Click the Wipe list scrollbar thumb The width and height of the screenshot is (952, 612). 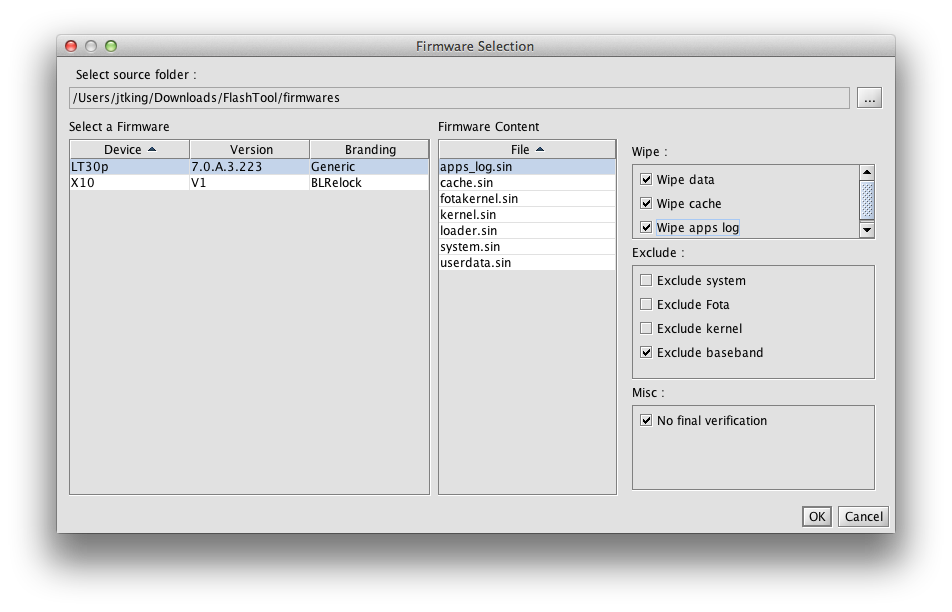(x=867, y=200)
